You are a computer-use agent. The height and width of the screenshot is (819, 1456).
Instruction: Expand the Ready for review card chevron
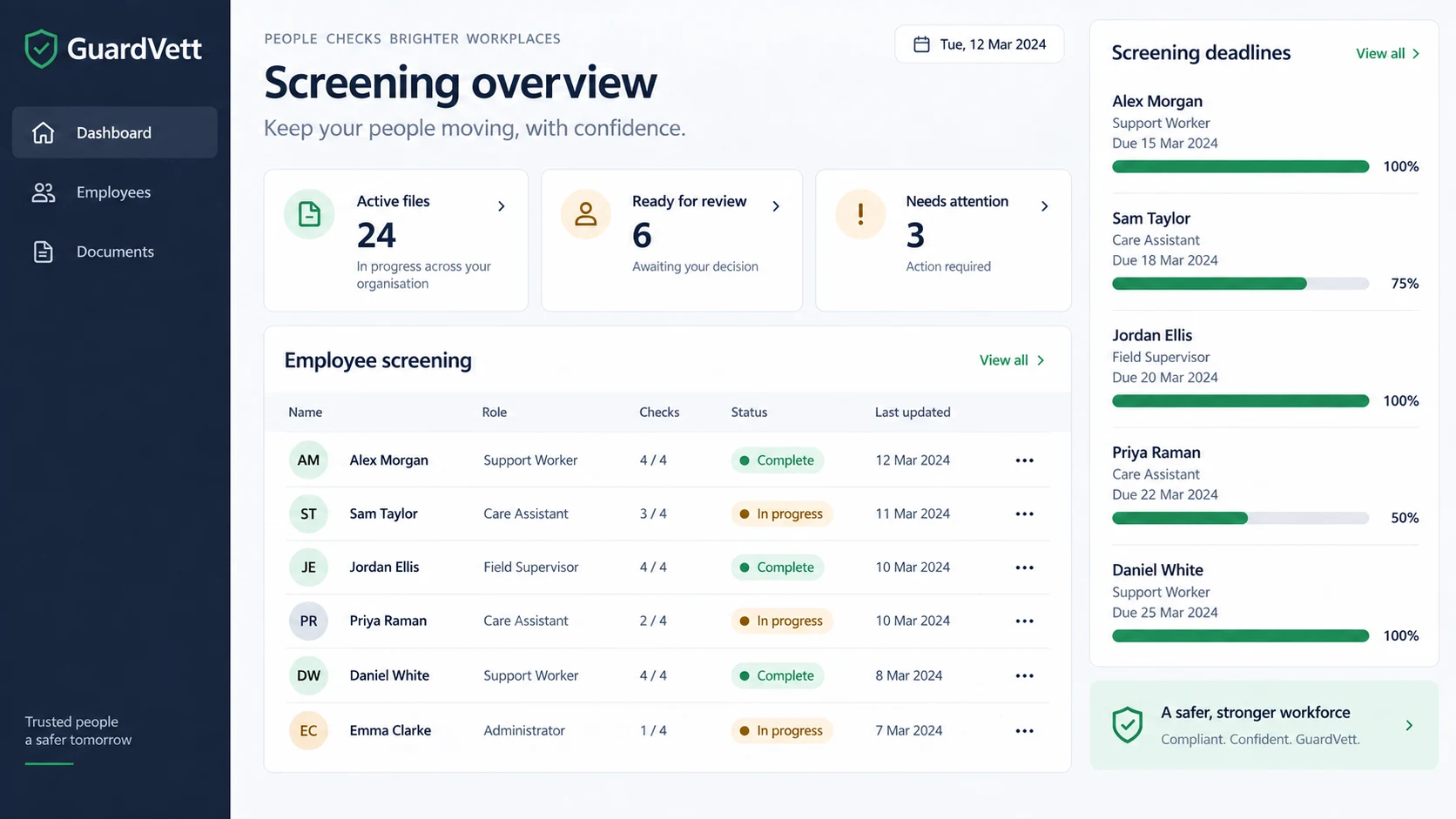tap(776, 206)
